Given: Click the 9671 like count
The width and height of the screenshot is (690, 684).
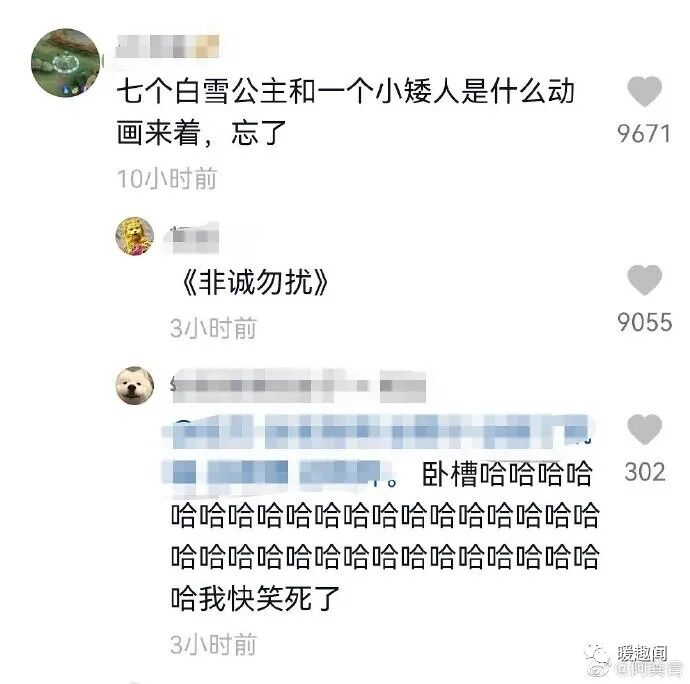Looking at the screenshot, I should [644, 133].
